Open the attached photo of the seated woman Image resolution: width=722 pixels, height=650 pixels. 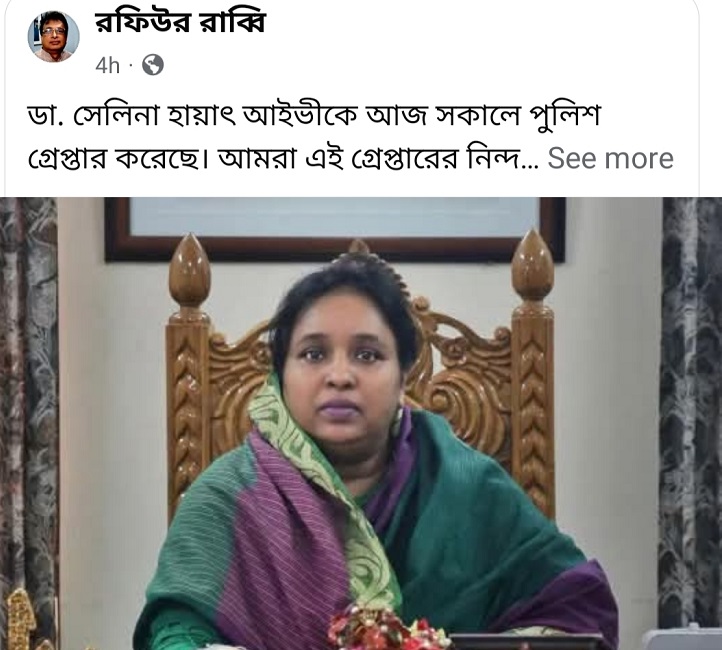[x=361, y=424]
